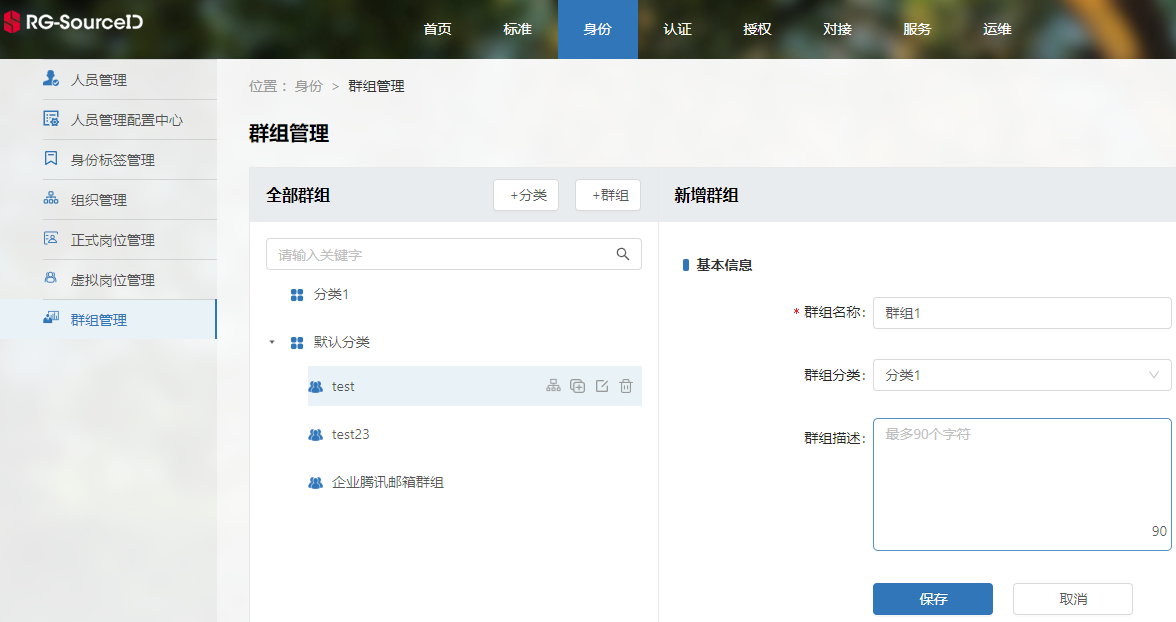
Task: Click the +群组 button
Action: click(x=608, y=195)
